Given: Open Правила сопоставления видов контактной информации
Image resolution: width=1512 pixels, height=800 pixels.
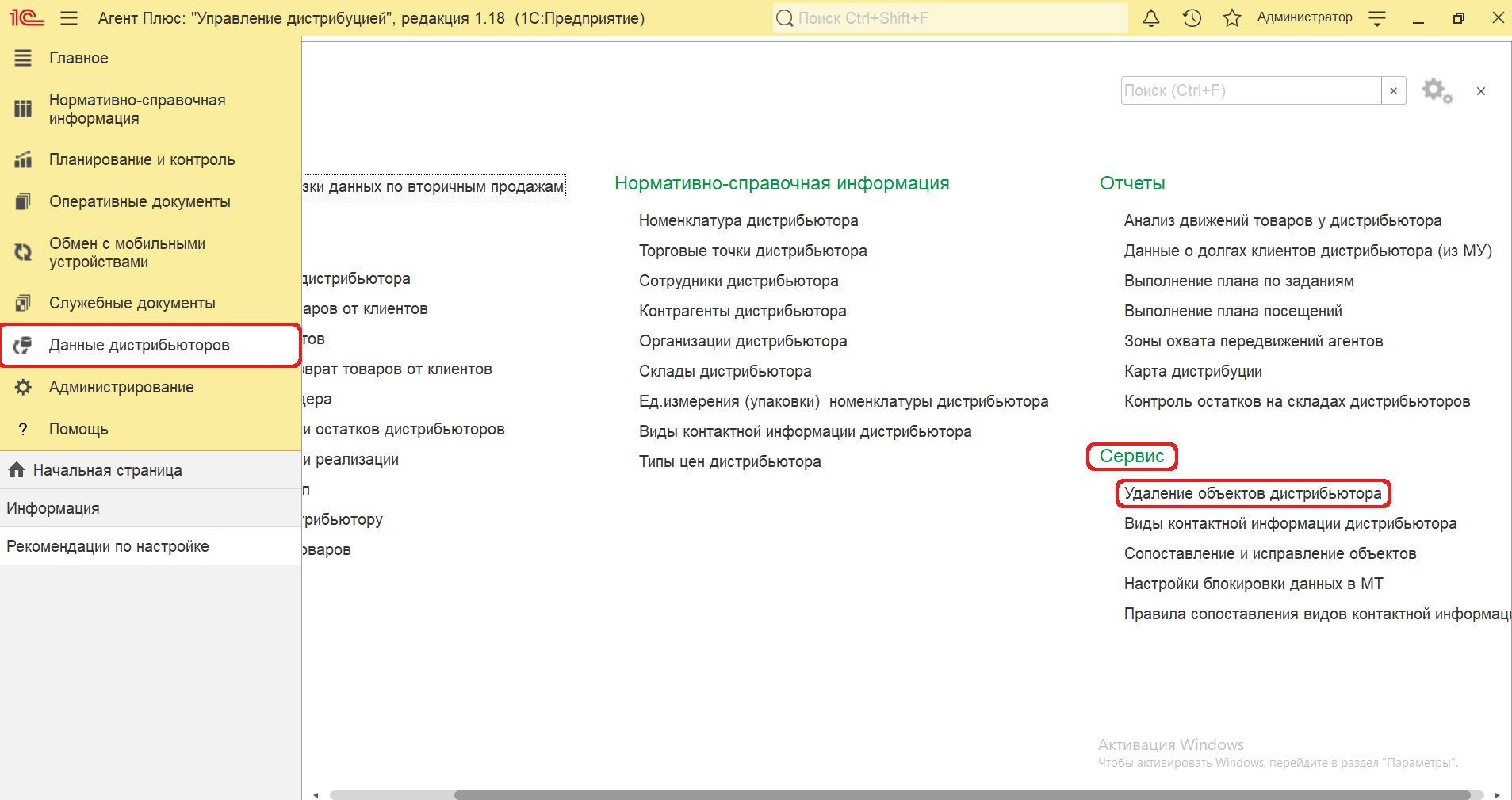Looking at the screenshot, I should click(1318, 614).
